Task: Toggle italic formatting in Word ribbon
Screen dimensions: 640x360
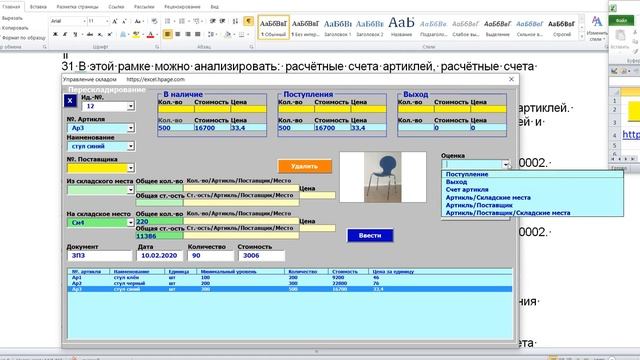Action: point(65,35)
